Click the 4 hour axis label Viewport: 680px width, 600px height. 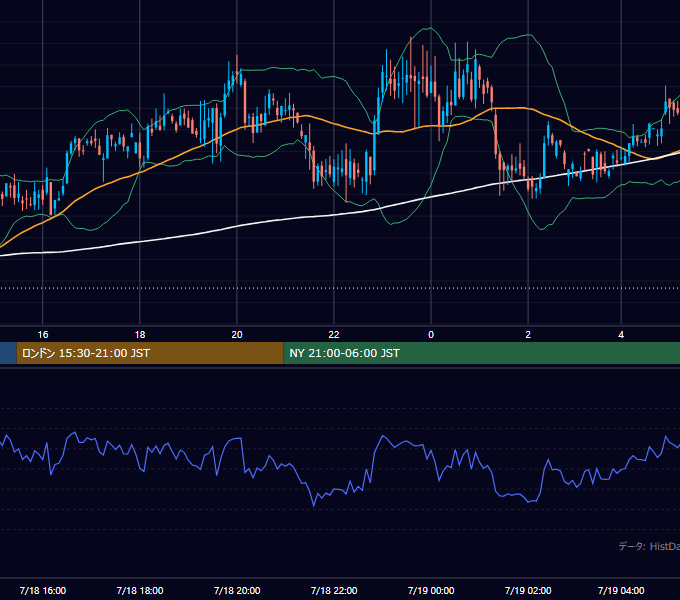point(621,335)
